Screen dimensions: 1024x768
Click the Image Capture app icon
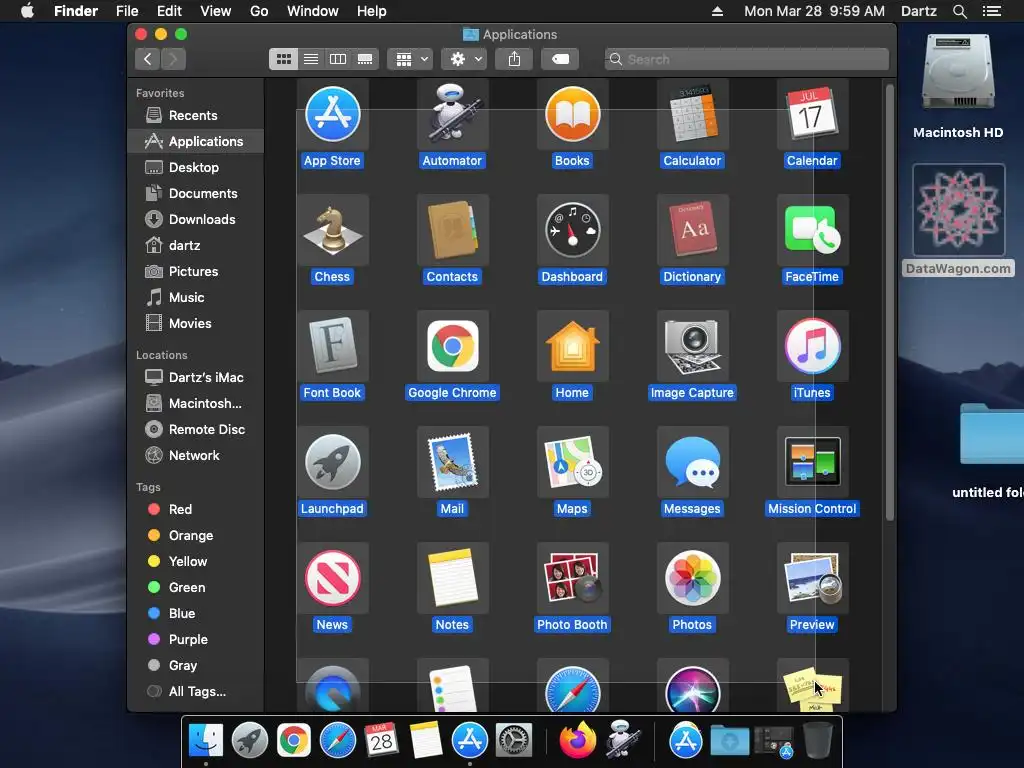pyautogui.click(x=693, y=346)
